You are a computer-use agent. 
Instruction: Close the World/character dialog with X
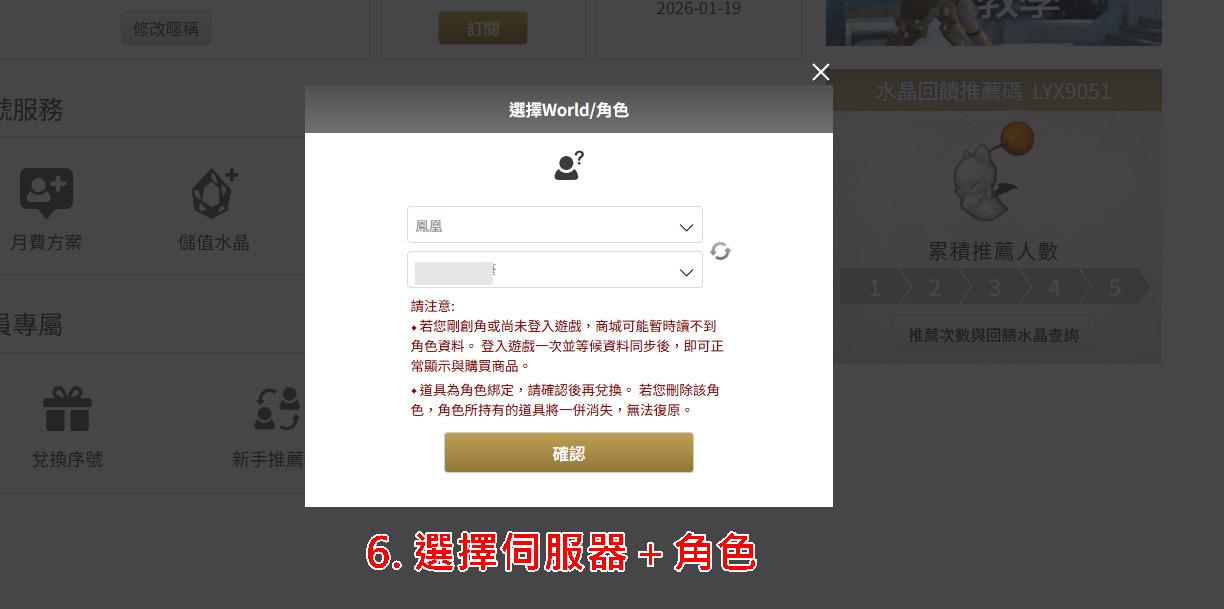tap(821, 72)
